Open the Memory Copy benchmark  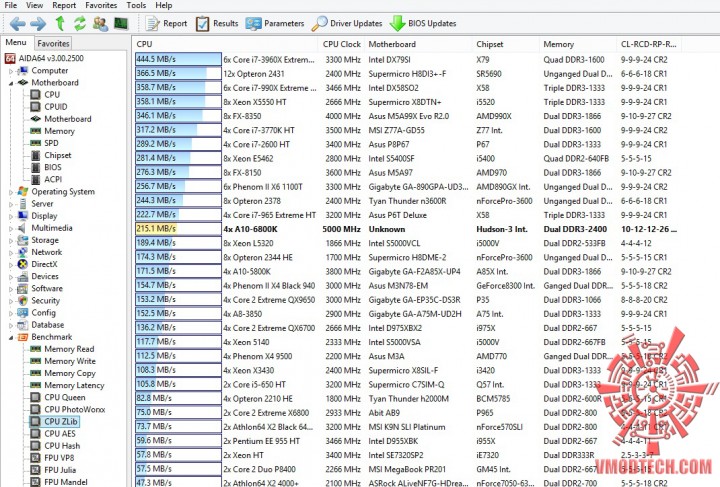pos(70,373)
